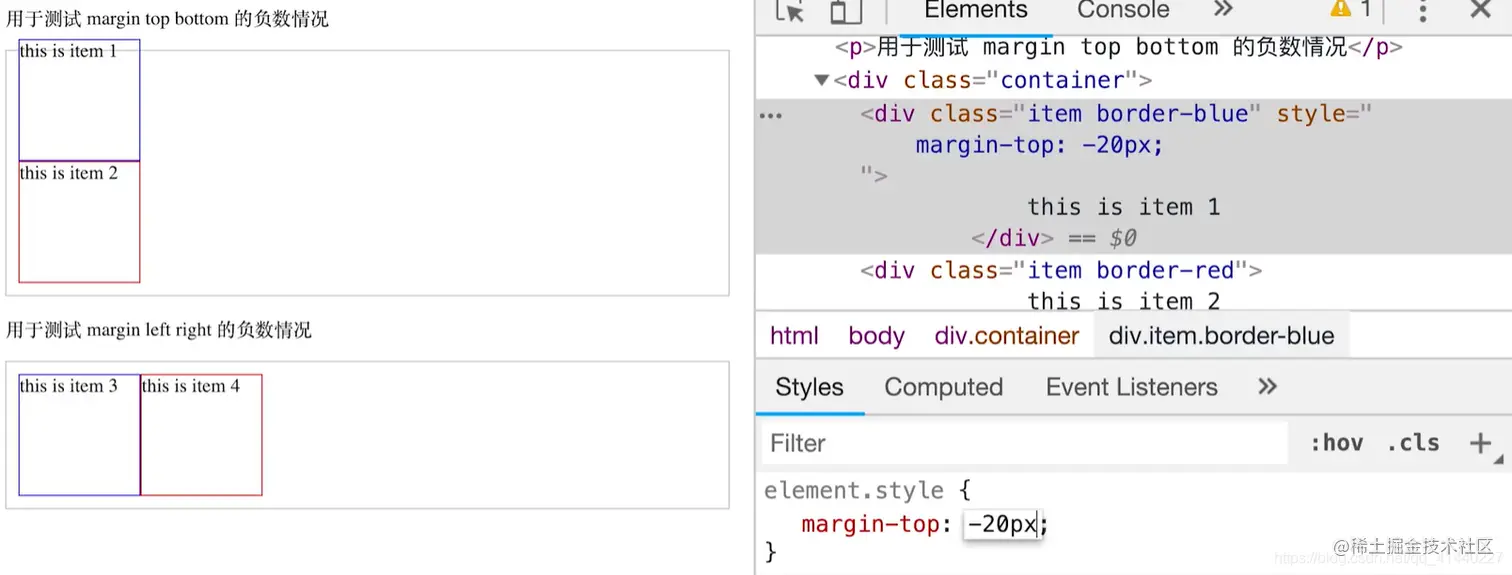This screenshot has height=575, width=1512.
Task: Switch to the Console tab
Action: click(x=1123, y=10)
